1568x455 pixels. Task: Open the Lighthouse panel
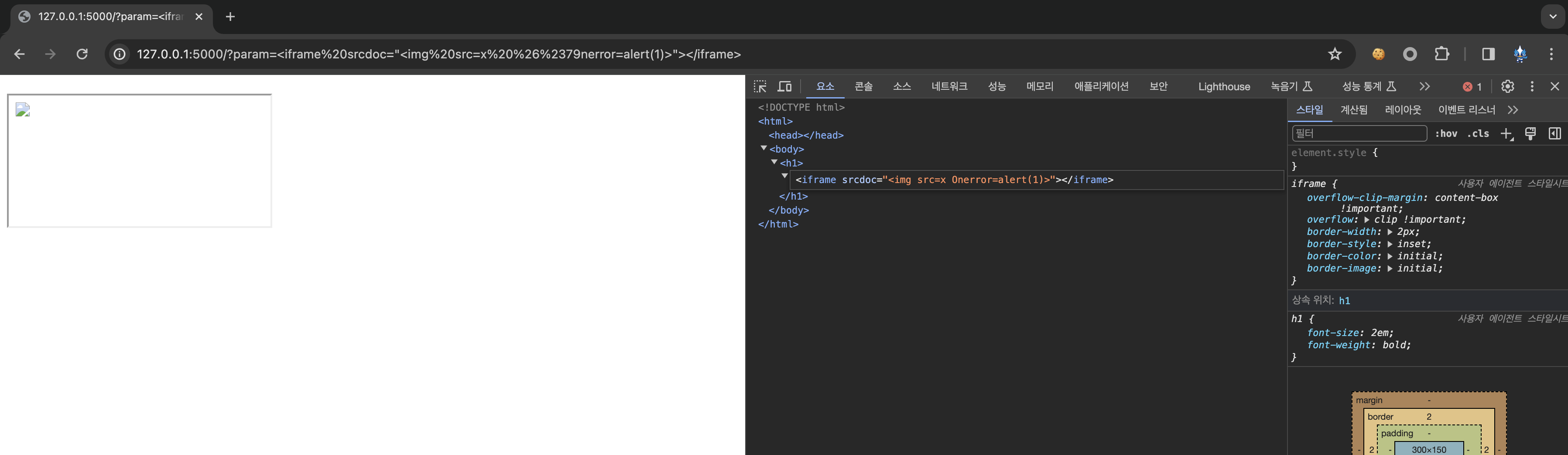(x=1224, y=86)
